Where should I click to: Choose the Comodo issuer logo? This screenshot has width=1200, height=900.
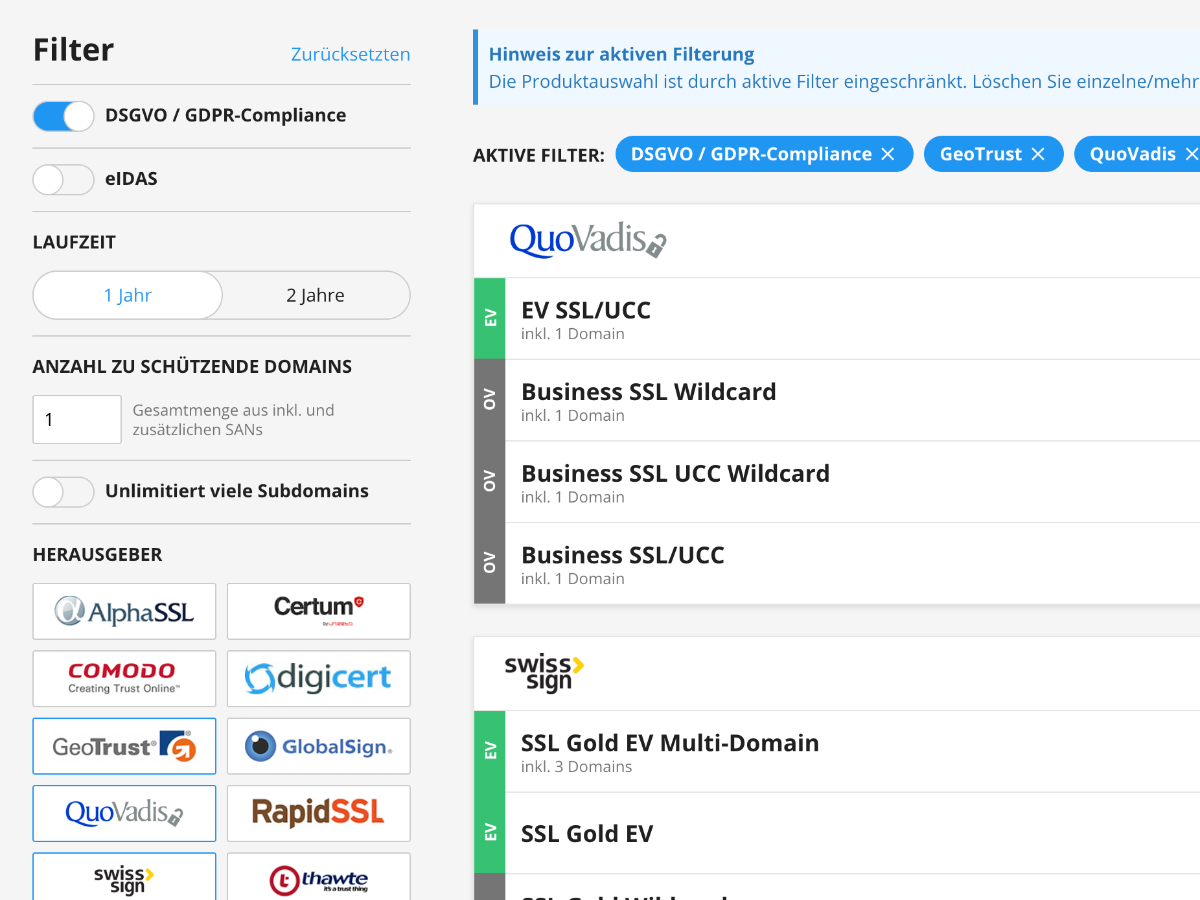pos(124,678)
